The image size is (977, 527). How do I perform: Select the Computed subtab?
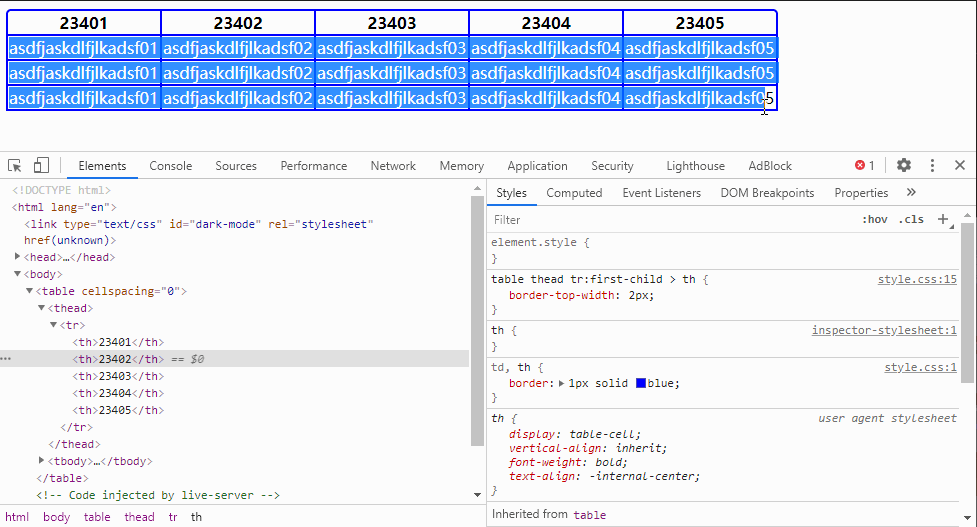click(574, 193)
